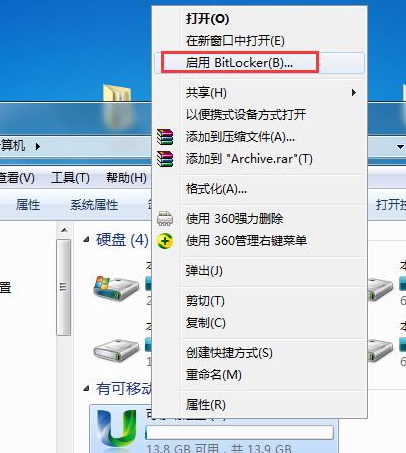The width and height of the screenshot is (406, 453).
Task: Collapse the removable storage devices group triangle
Action: point(86,388)
